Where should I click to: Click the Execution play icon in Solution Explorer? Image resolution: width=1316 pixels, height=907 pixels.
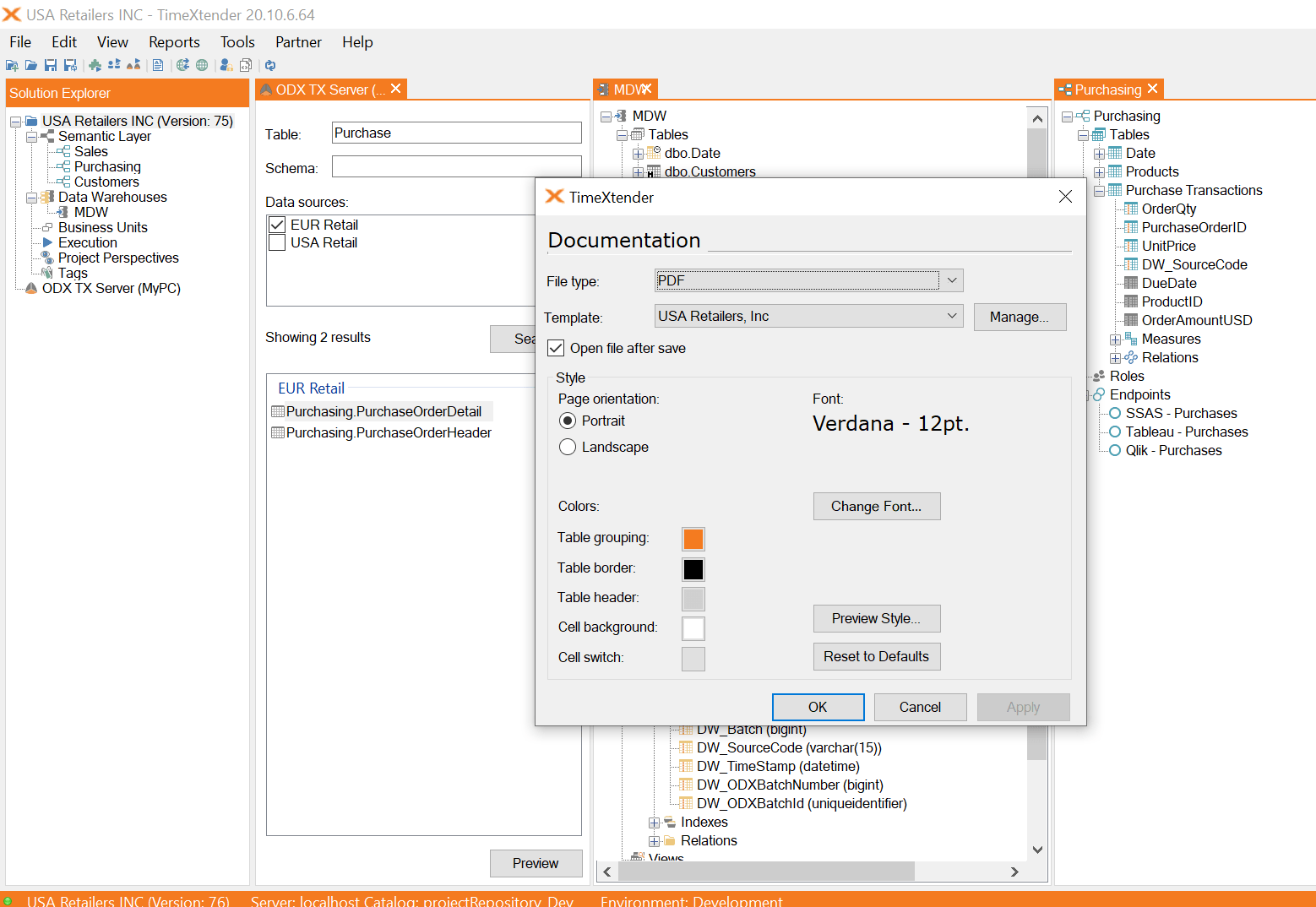click(x=47, y=242)
